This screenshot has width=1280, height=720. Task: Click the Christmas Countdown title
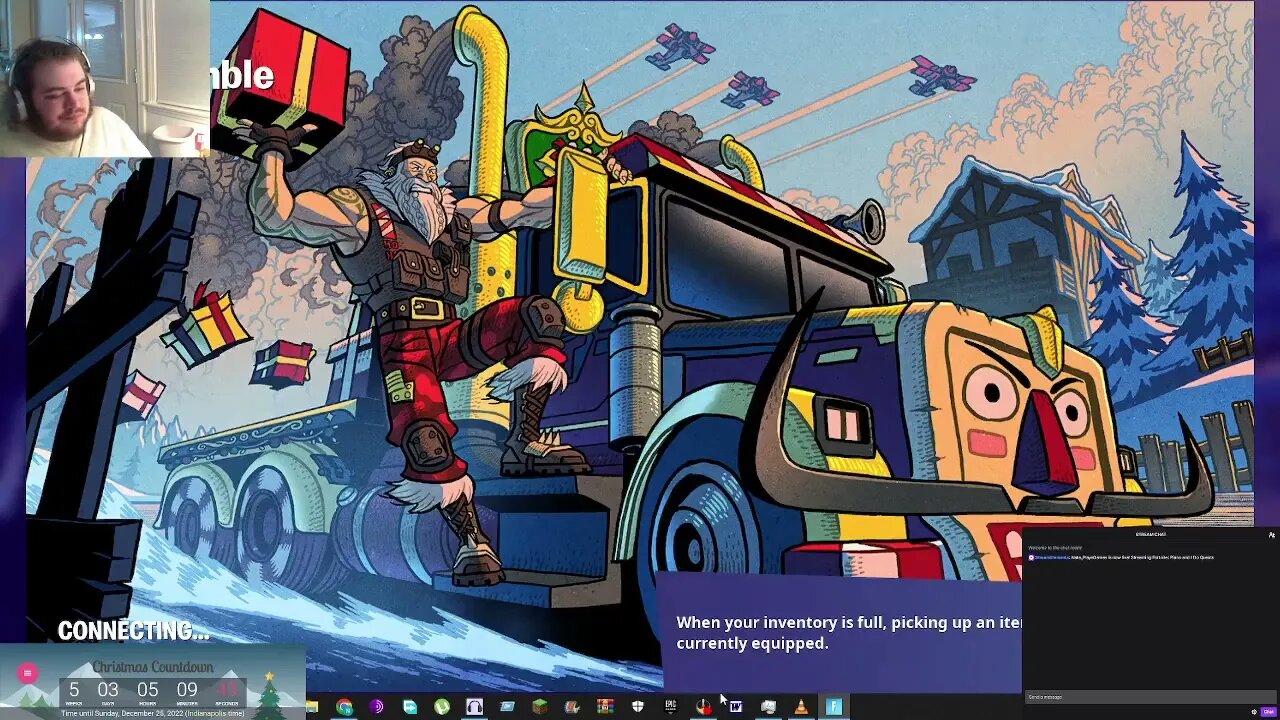pos(153,667)
